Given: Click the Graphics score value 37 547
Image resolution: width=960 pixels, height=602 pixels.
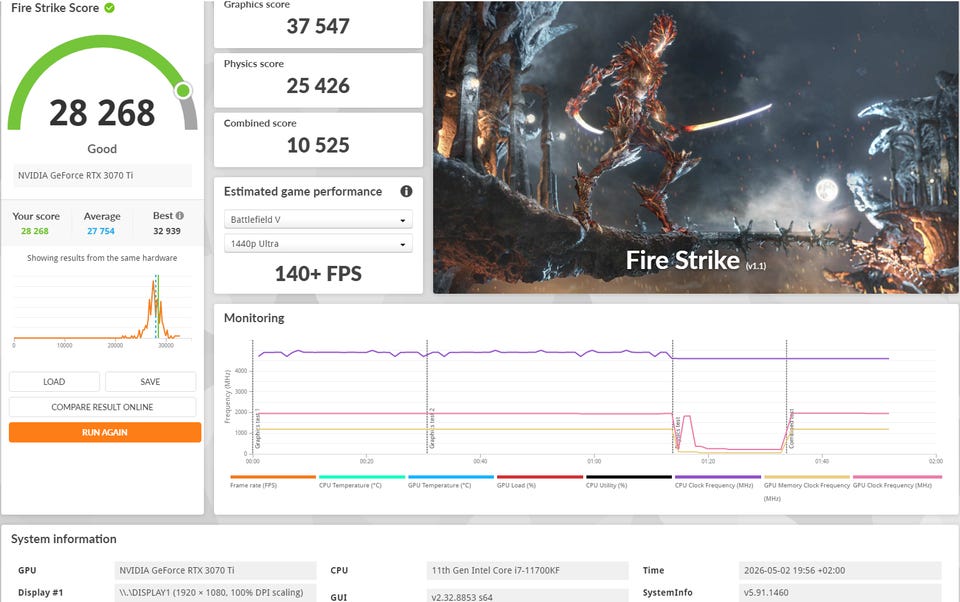Looking at the screenshot, I should tap(318, 26).
